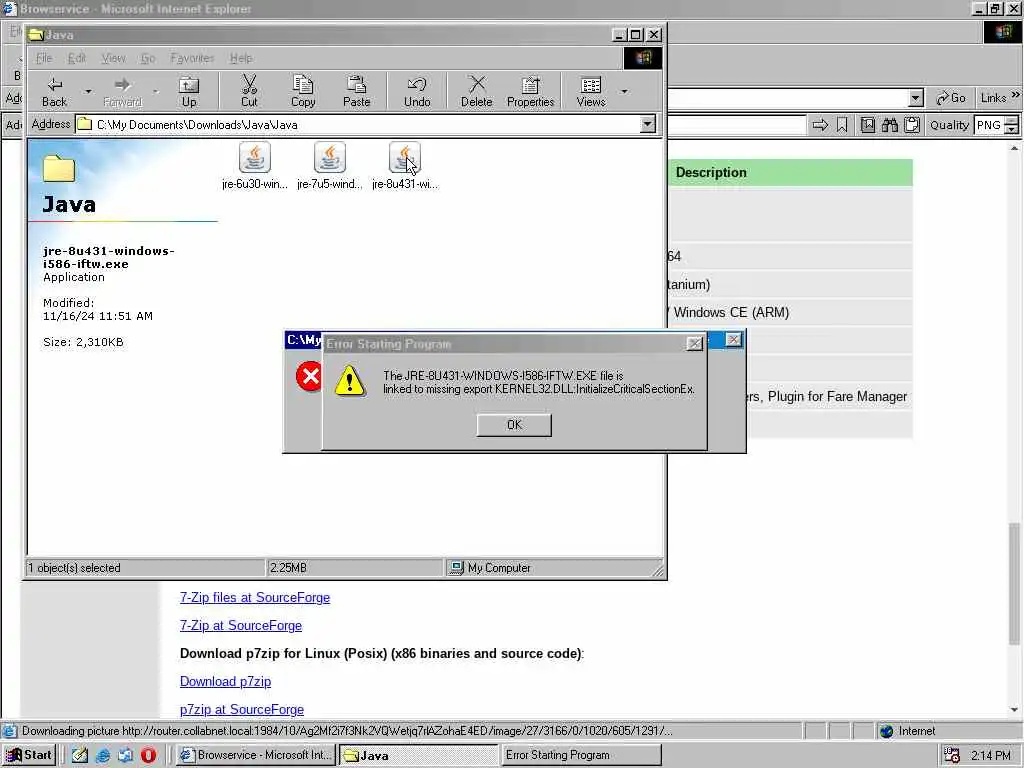This screenshot has height=768, width=1024.
Task: Open Properties of selected file
Action: 530,91
